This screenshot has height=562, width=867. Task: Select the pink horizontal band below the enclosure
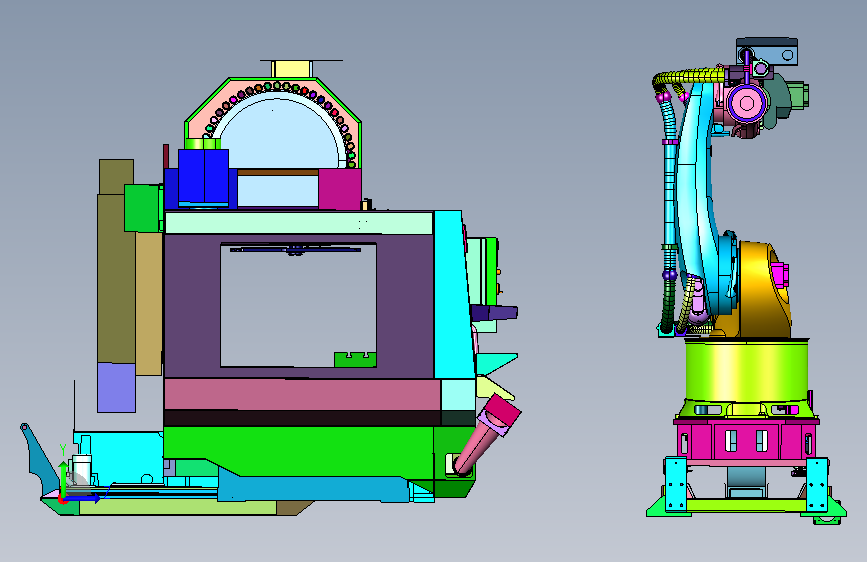tap(302, 394)
